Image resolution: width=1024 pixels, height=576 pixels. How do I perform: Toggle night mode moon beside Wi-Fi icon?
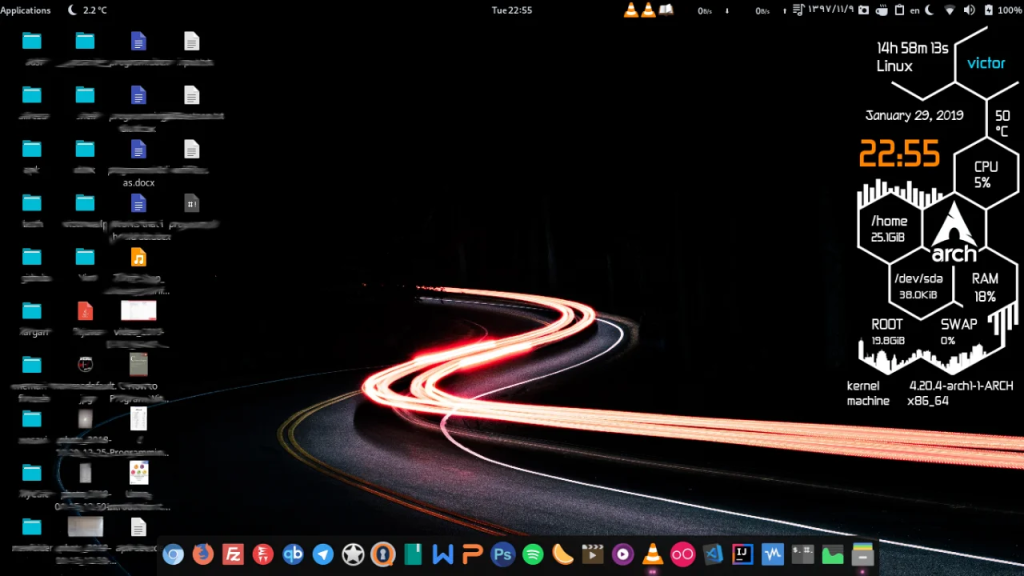coord(930,10)
